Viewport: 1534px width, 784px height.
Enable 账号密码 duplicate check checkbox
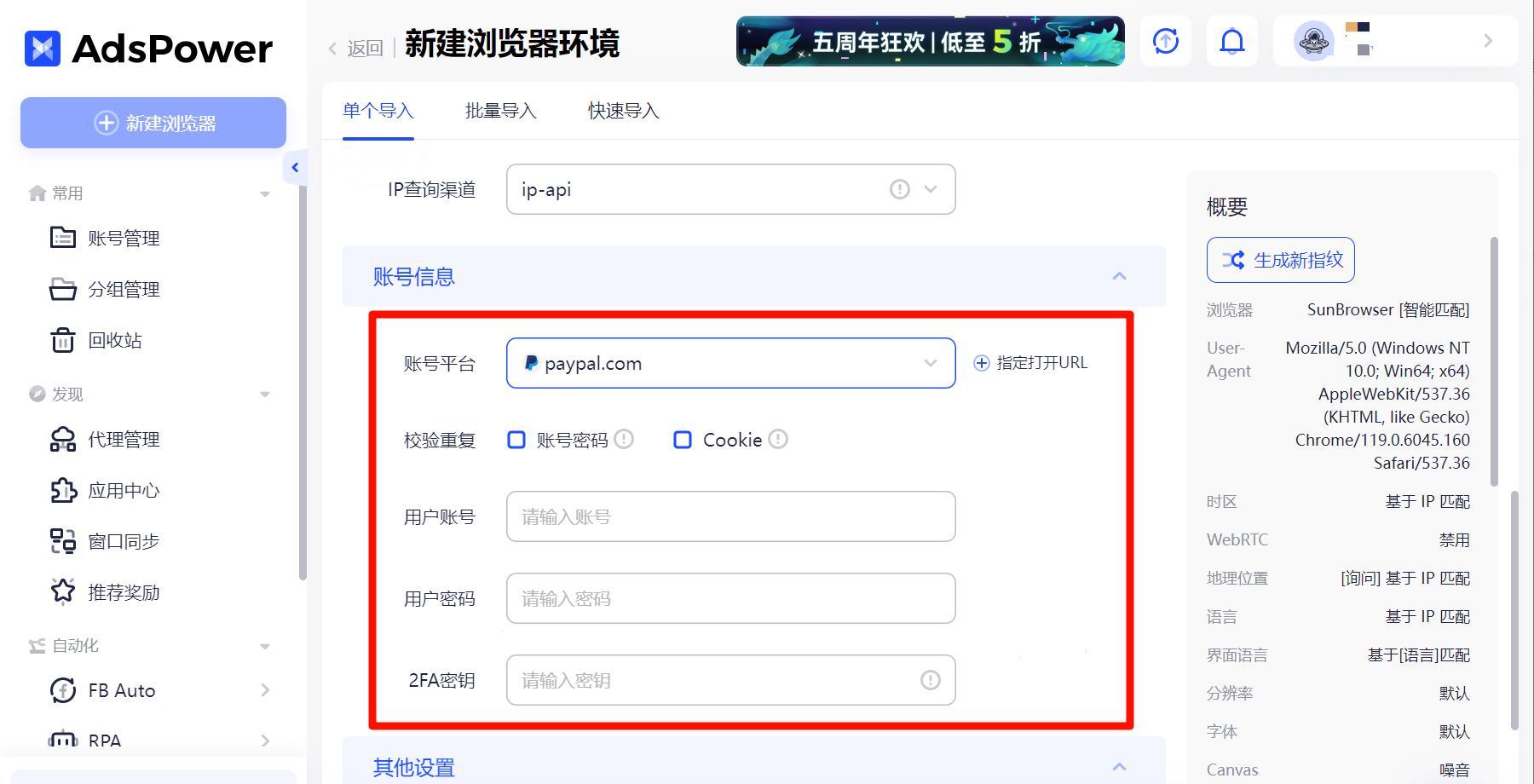(x=516, y=440)
